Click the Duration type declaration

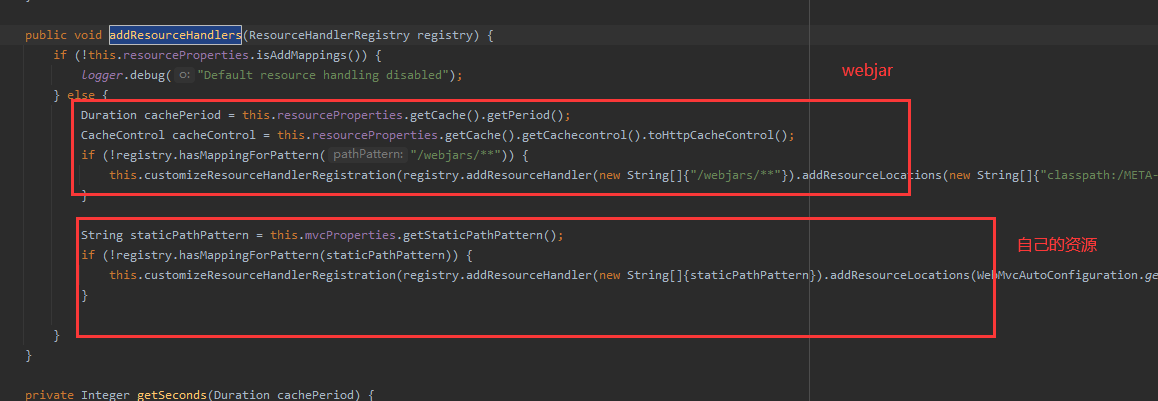pyautogui.click(x=109, y=115)
